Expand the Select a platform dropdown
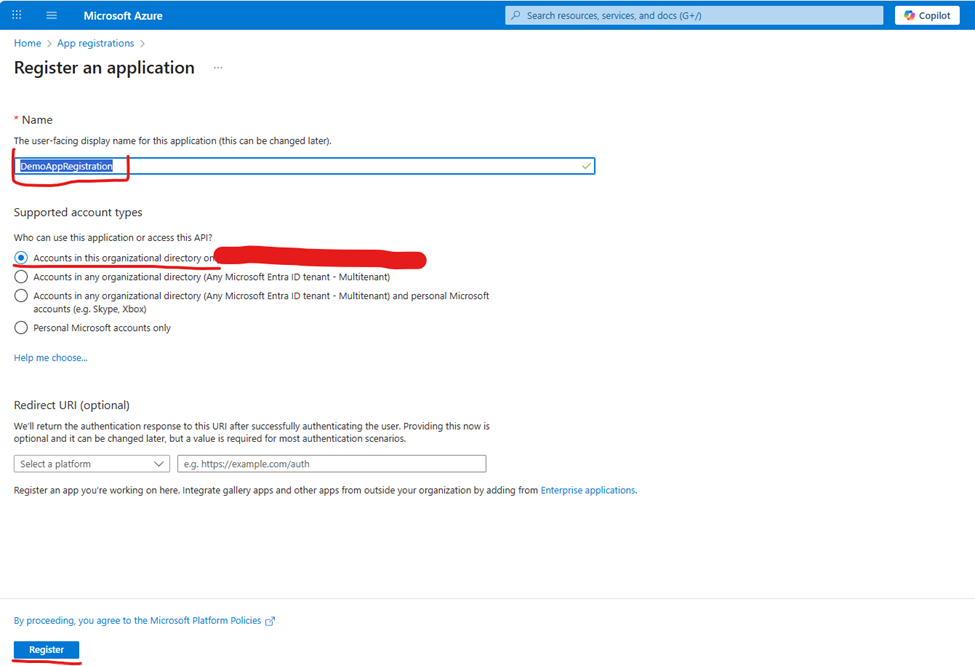 pos(92,464)
